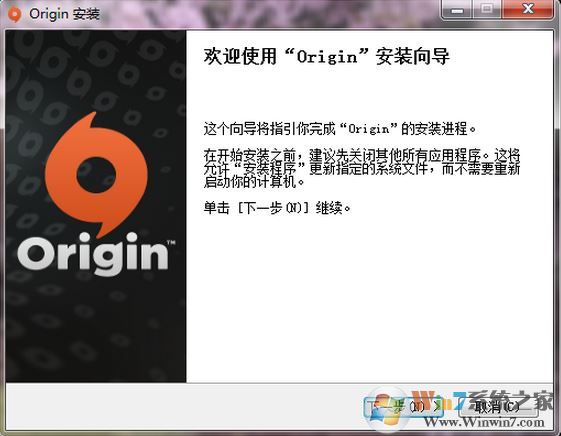Screen dimensions: 561x436
Task: Click the Origin 安装 window title text
Action: (64, 14)
